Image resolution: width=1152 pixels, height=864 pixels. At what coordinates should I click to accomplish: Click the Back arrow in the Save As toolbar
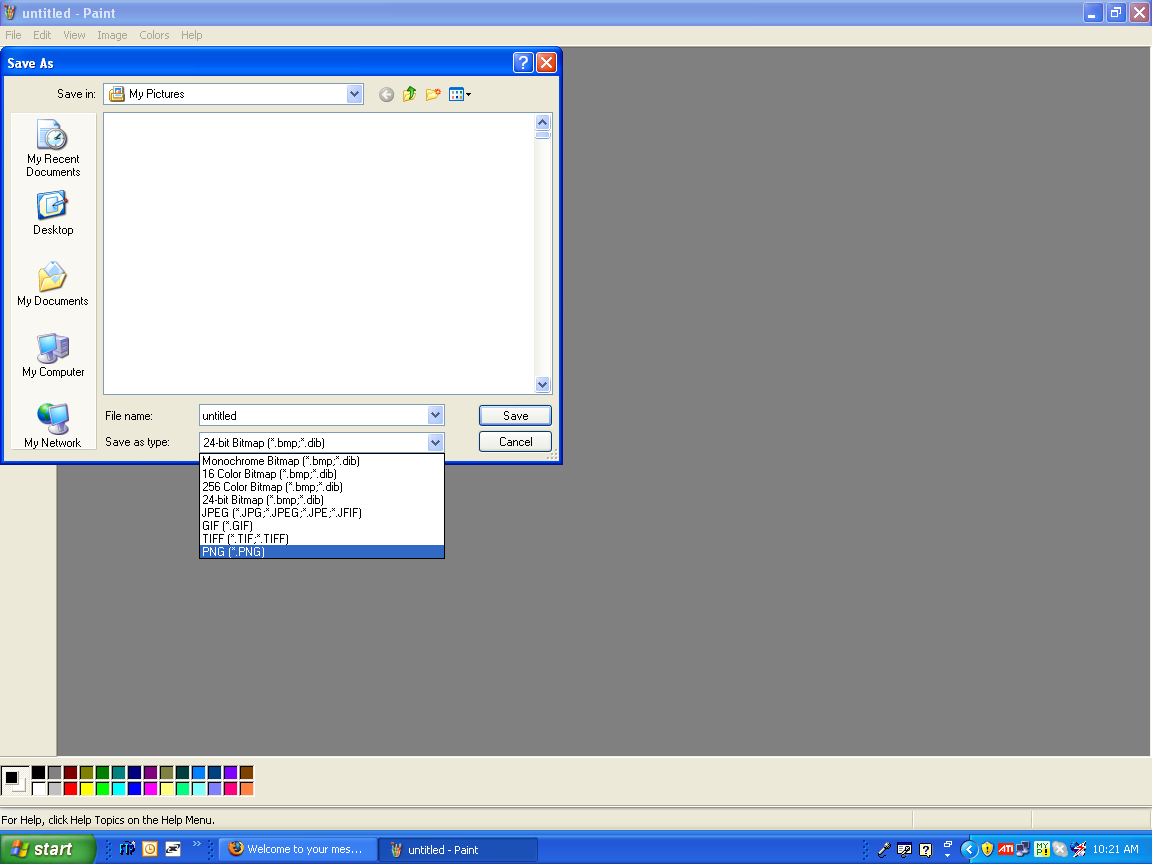(x=386, y=94)
